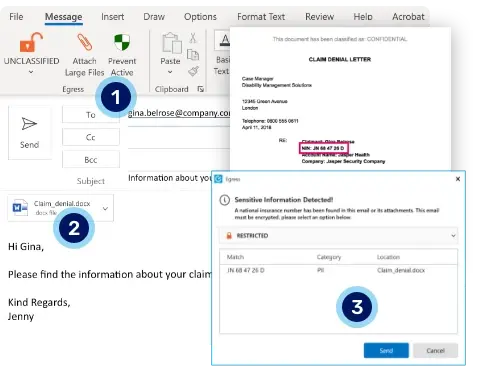Open the File tab
This screenshot has height=372, width=481.
pyautogui.click(x=16, y=17)
